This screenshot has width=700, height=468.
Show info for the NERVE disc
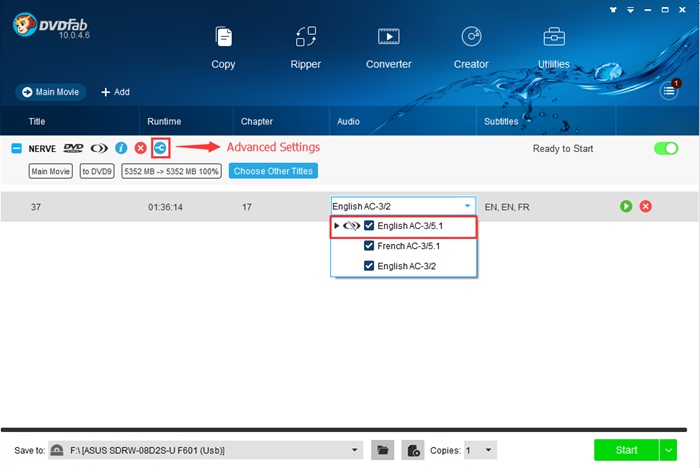click(121, 148)
